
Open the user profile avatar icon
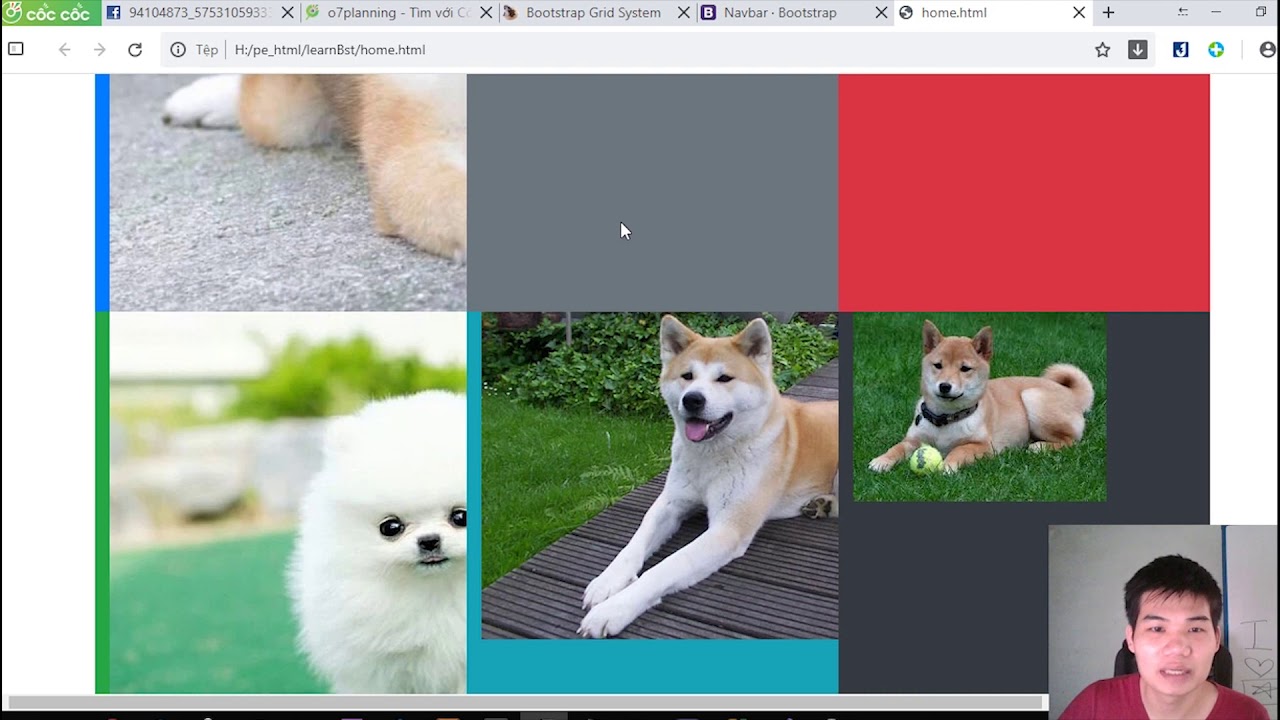click(x=1268, y=50)
